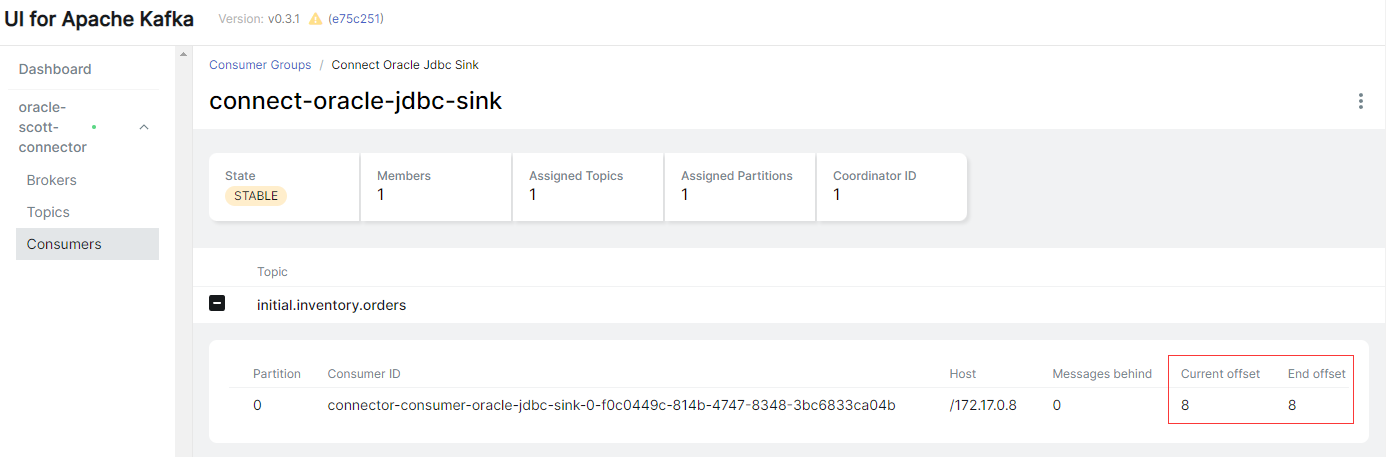The height and width of the screenshot is (457, 1386).
Task: Select Consumers in the sidebar
Action: pyautogui.click(x=87, y=244)
